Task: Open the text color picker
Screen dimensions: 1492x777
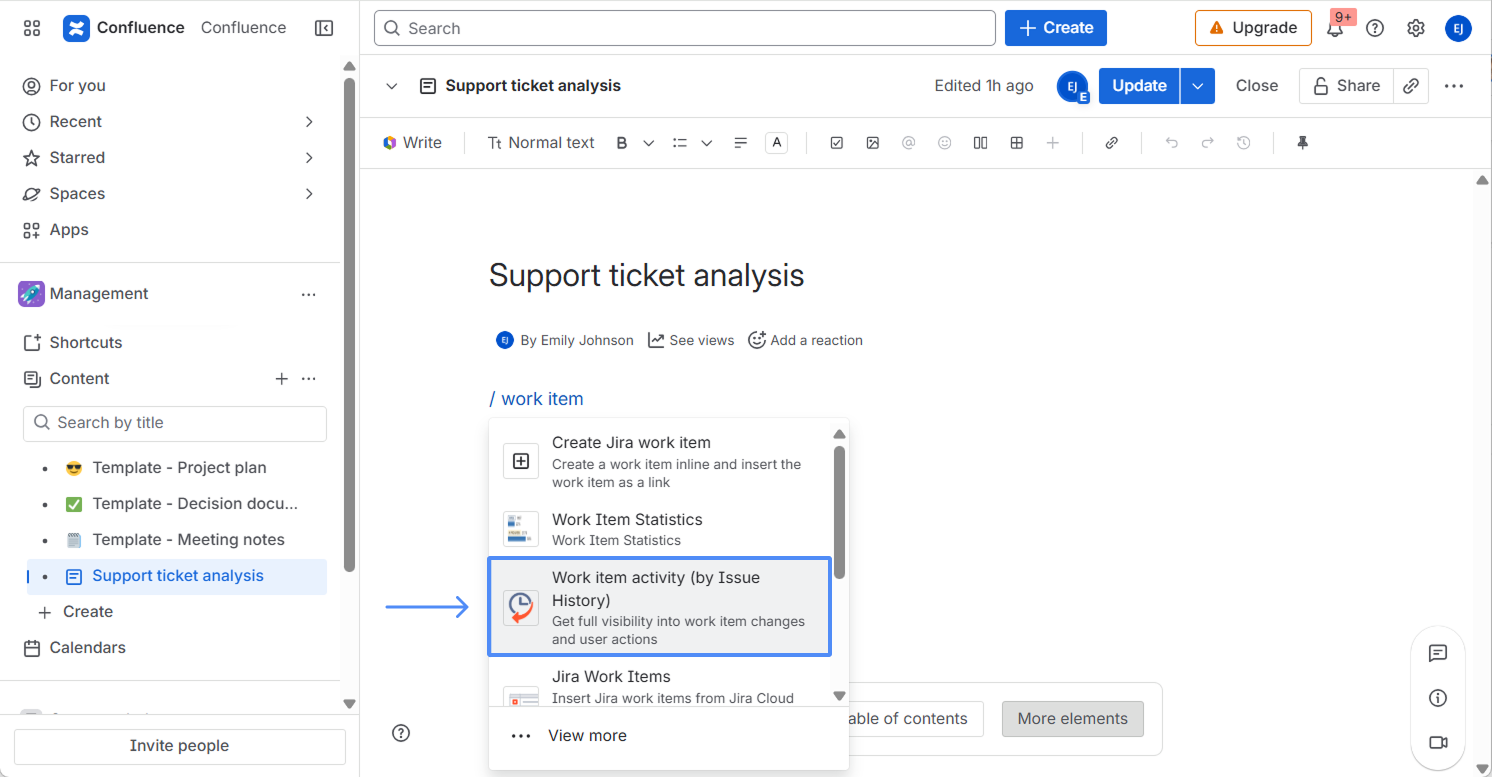Action: pos(776,143)
